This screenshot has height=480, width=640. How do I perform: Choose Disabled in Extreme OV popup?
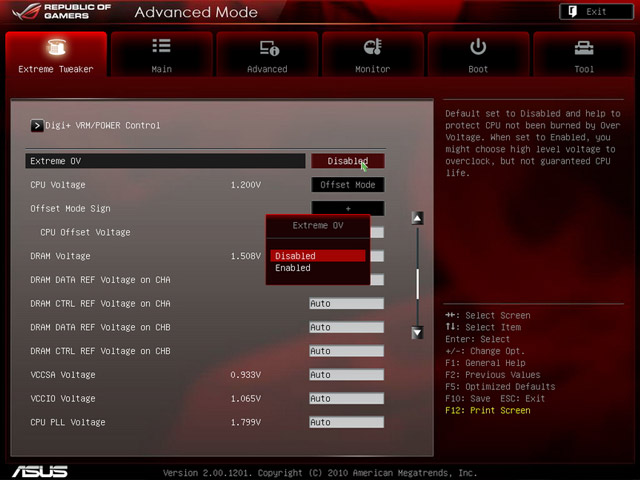click(x=318, y=256)
